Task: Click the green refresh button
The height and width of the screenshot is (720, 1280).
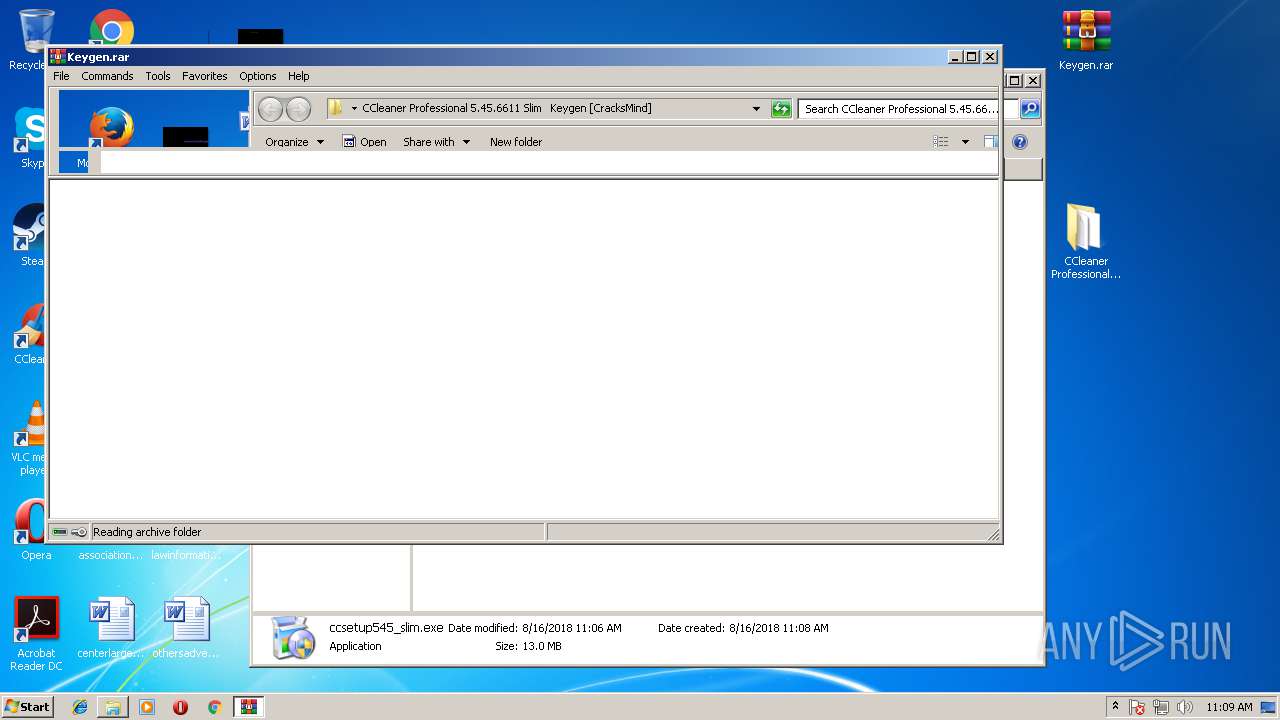Action: [x=781, y=109]
